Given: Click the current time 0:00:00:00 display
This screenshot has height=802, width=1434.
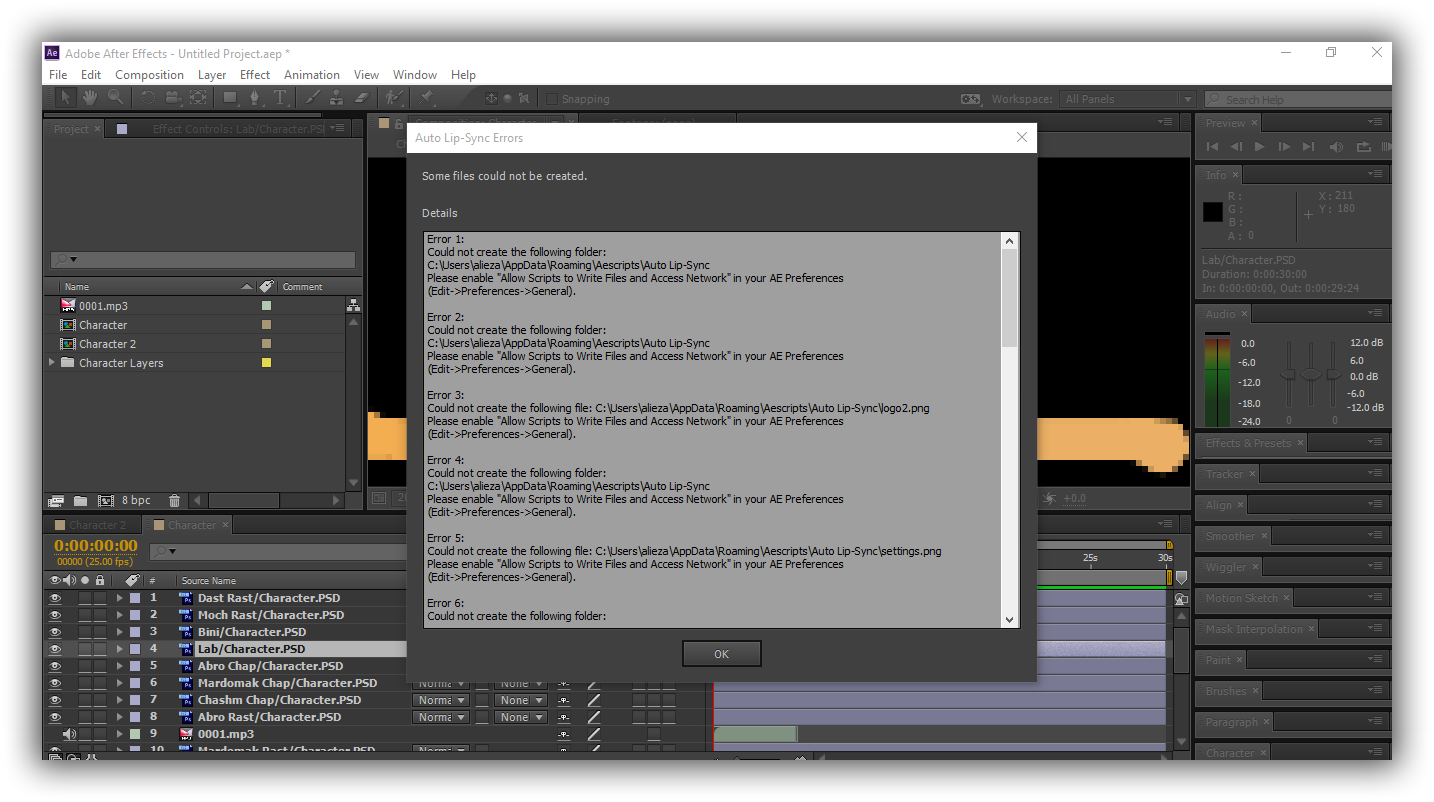Looking at the screenshot, I should 96,545.
